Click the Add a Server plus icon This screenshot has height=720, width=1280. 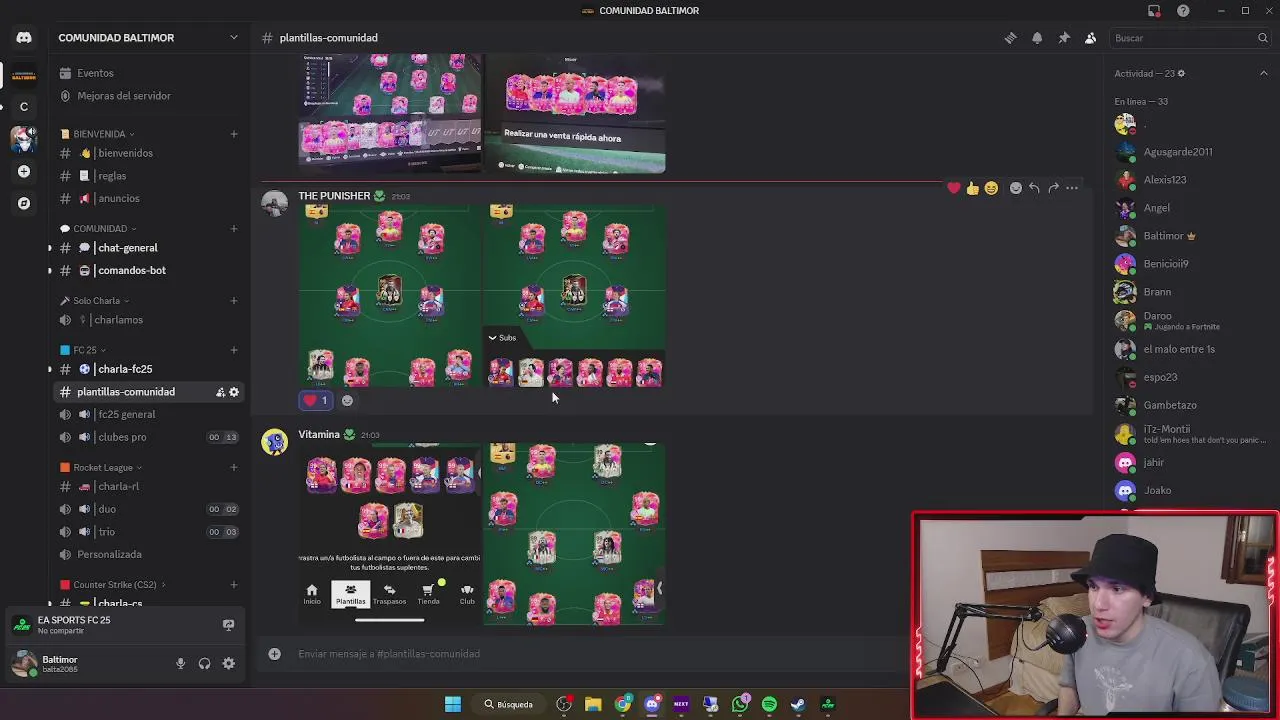pyautogui.click(x=24, y=171)
